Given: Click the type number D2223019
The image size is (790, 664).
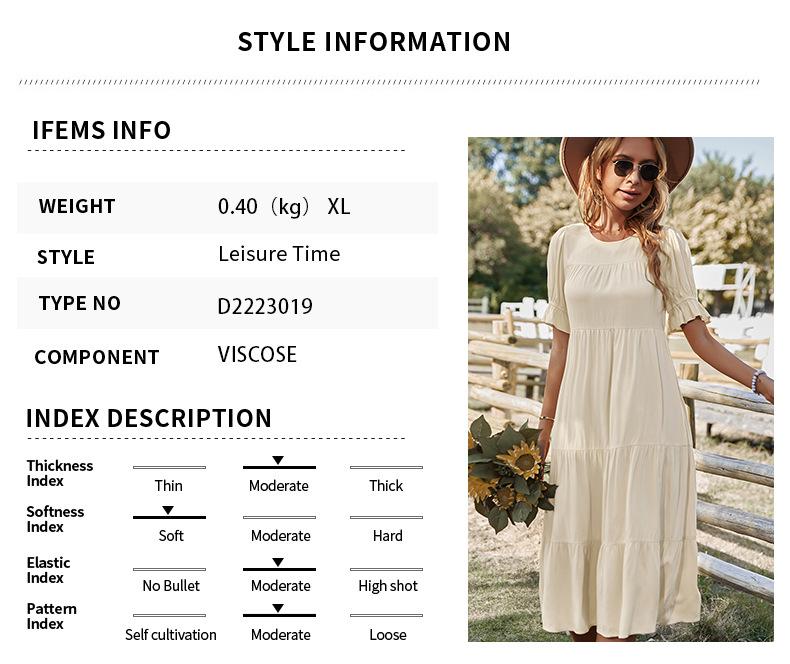Looking at the screenshot, I should coord(265,306).
